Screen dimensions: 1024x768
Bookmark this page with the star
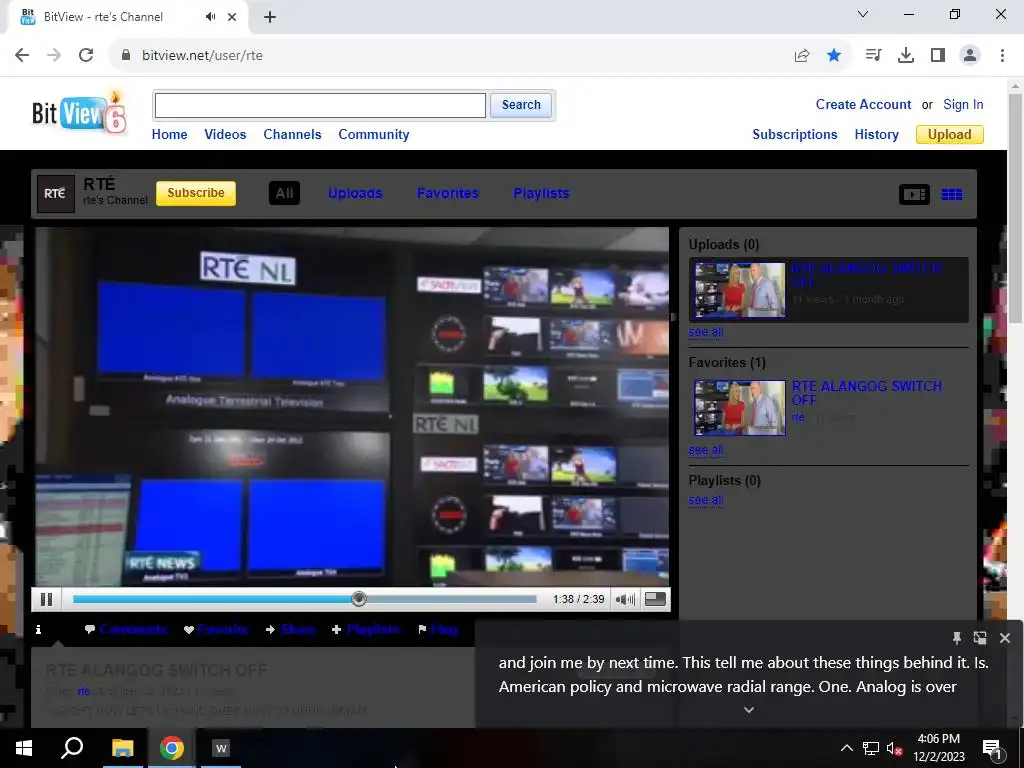834,56
